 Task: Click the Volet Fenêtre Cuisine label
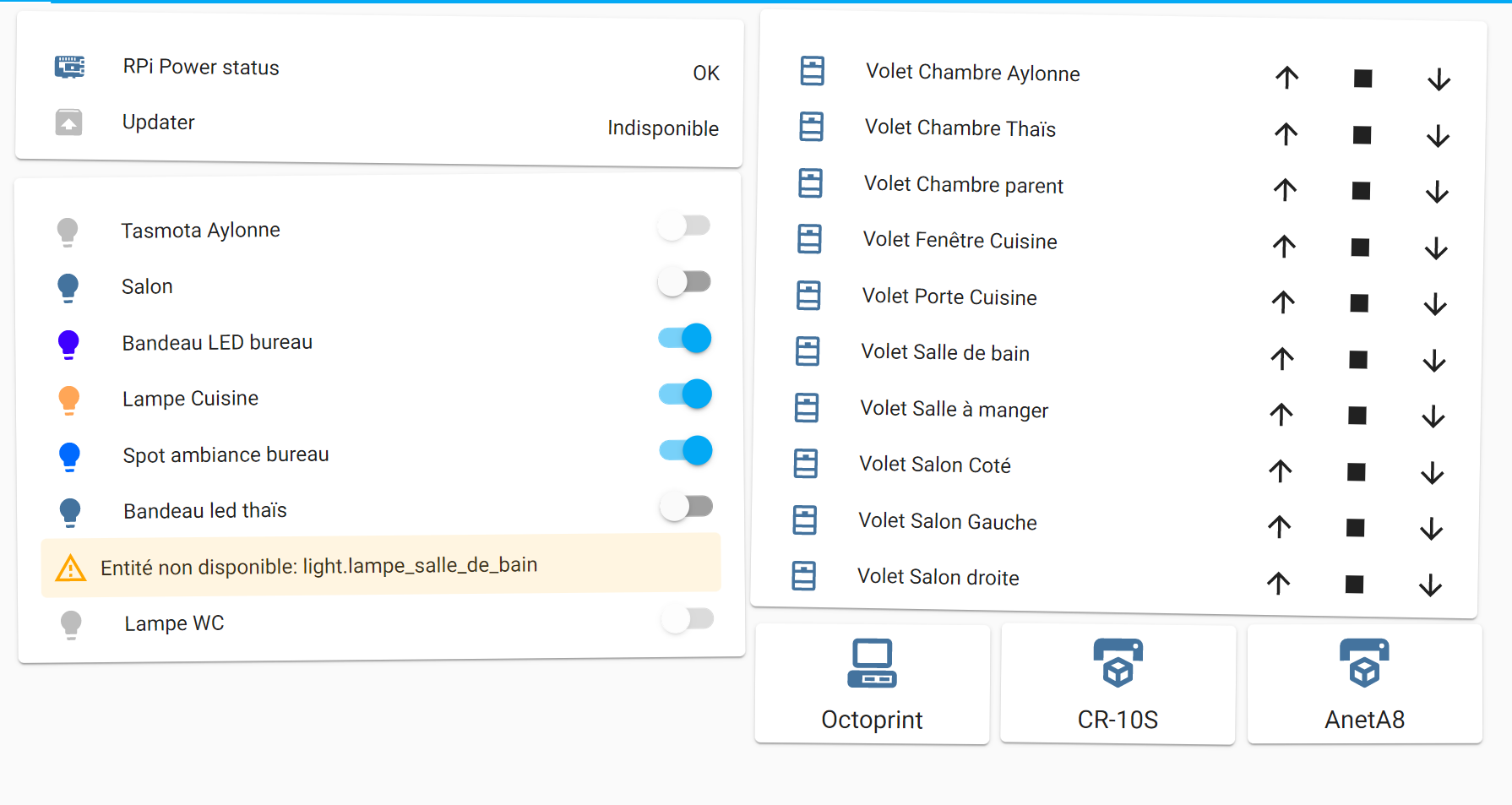pyautogui.click(x=960, y=241)
